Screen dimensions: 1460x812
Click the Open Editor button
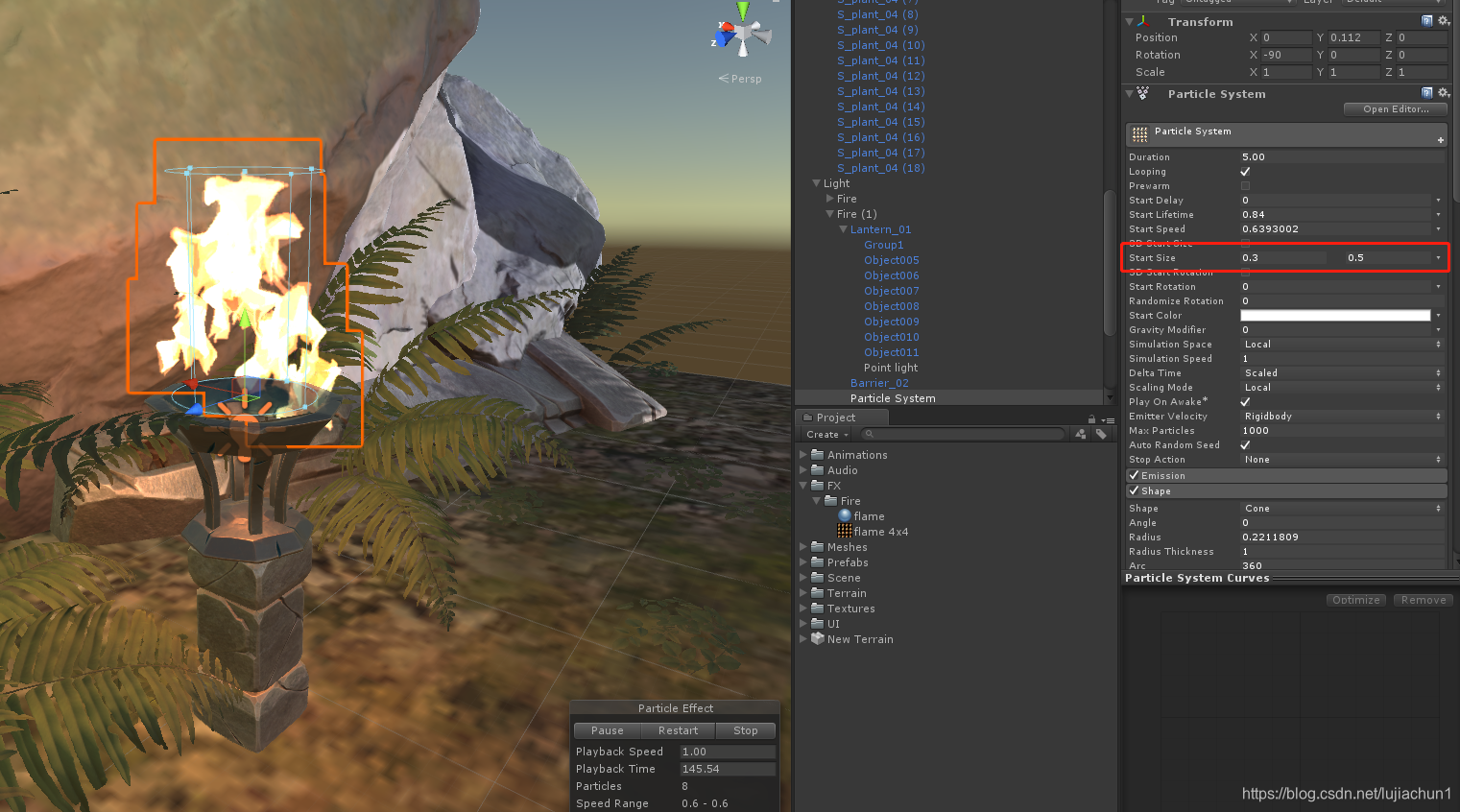coord(1396,108)
